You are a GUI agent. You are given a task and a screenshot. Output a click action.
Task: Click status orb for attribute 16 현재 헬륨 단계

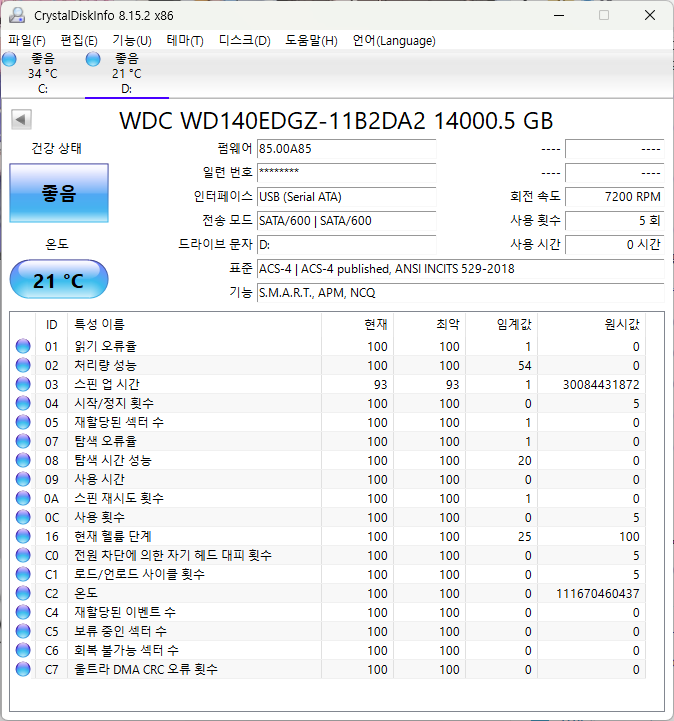(x=23, y=536)
